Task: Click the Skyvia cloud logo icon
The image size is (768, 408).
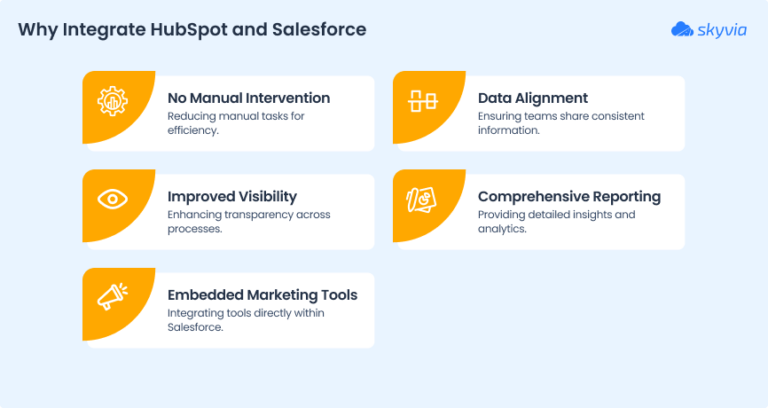Action: pos(683,29)
